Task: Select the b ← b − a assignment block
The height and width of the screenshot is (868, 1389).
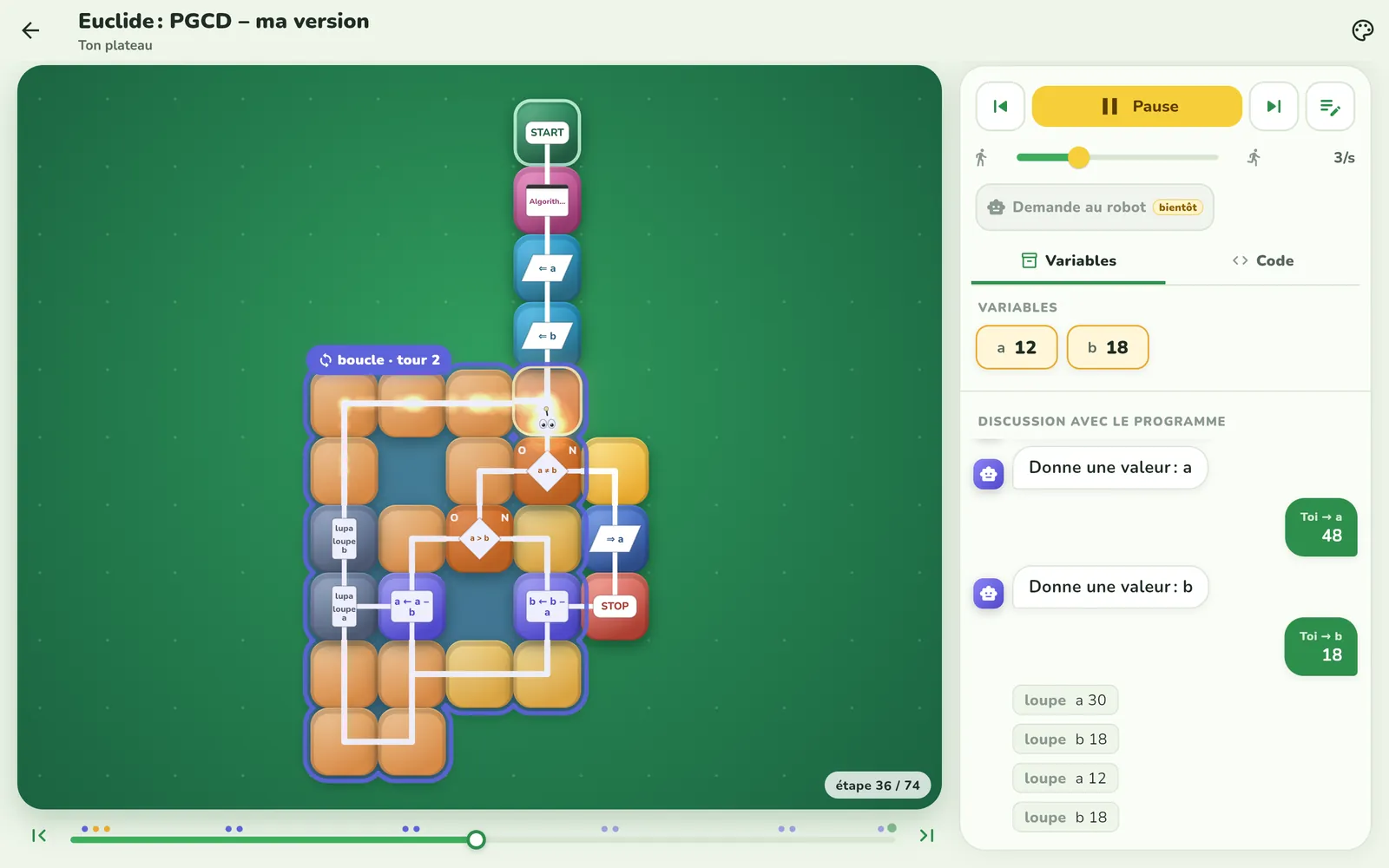Action: tap(547, 606)
